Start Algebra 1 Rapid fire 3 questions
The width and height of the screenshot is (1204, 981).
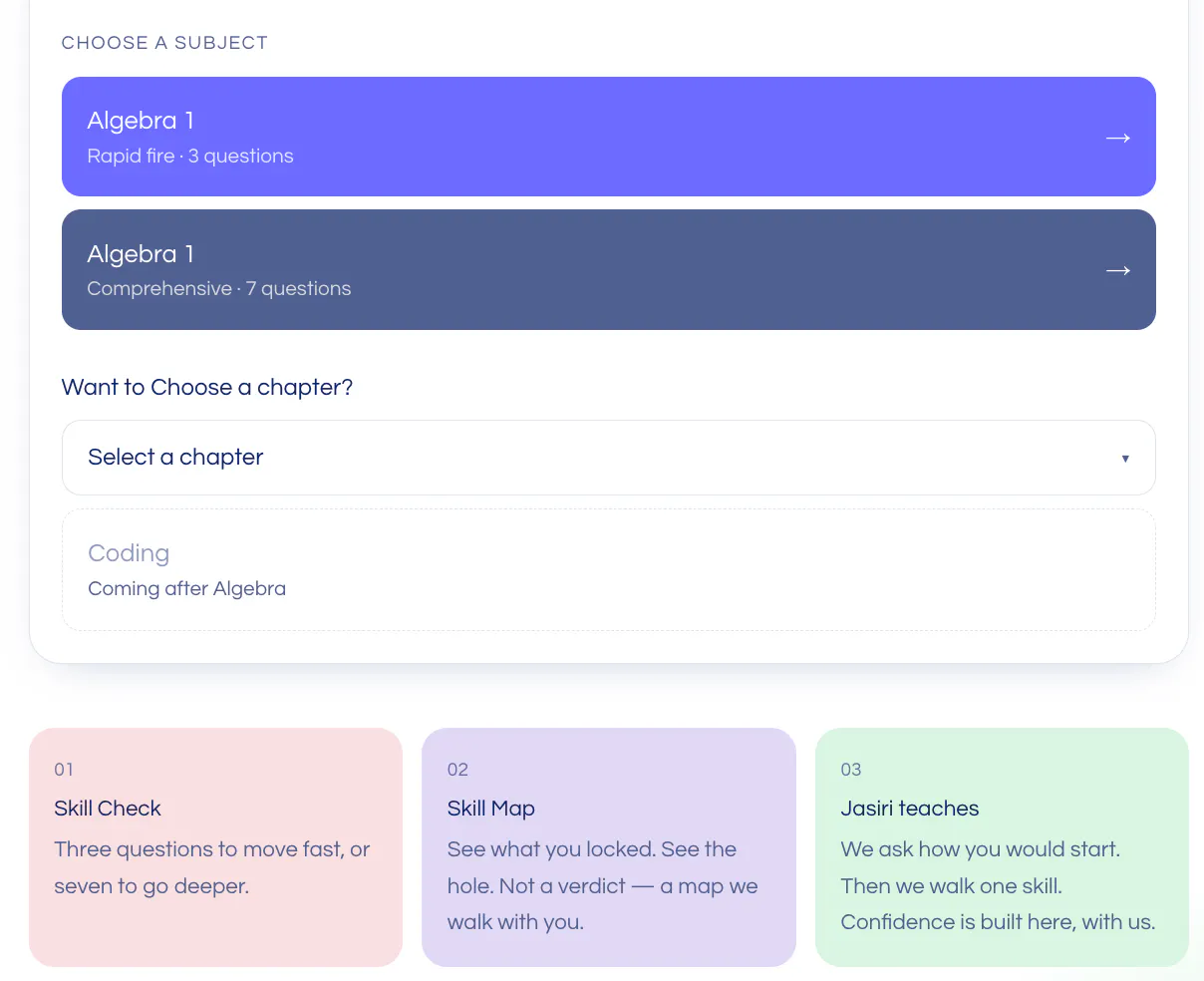coord(608,137)
